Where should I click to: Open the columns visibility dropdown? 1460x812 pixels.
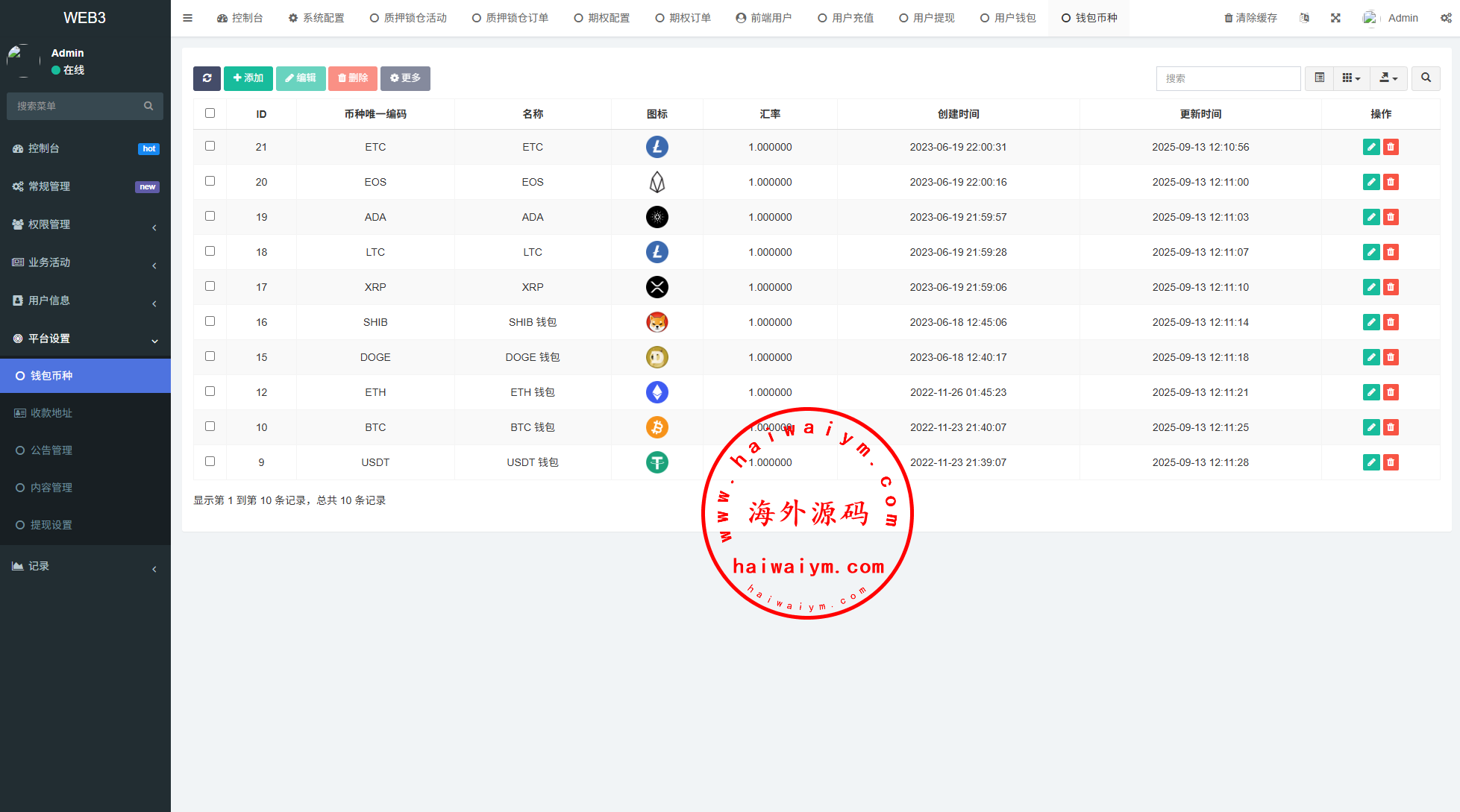point(1351,78)
